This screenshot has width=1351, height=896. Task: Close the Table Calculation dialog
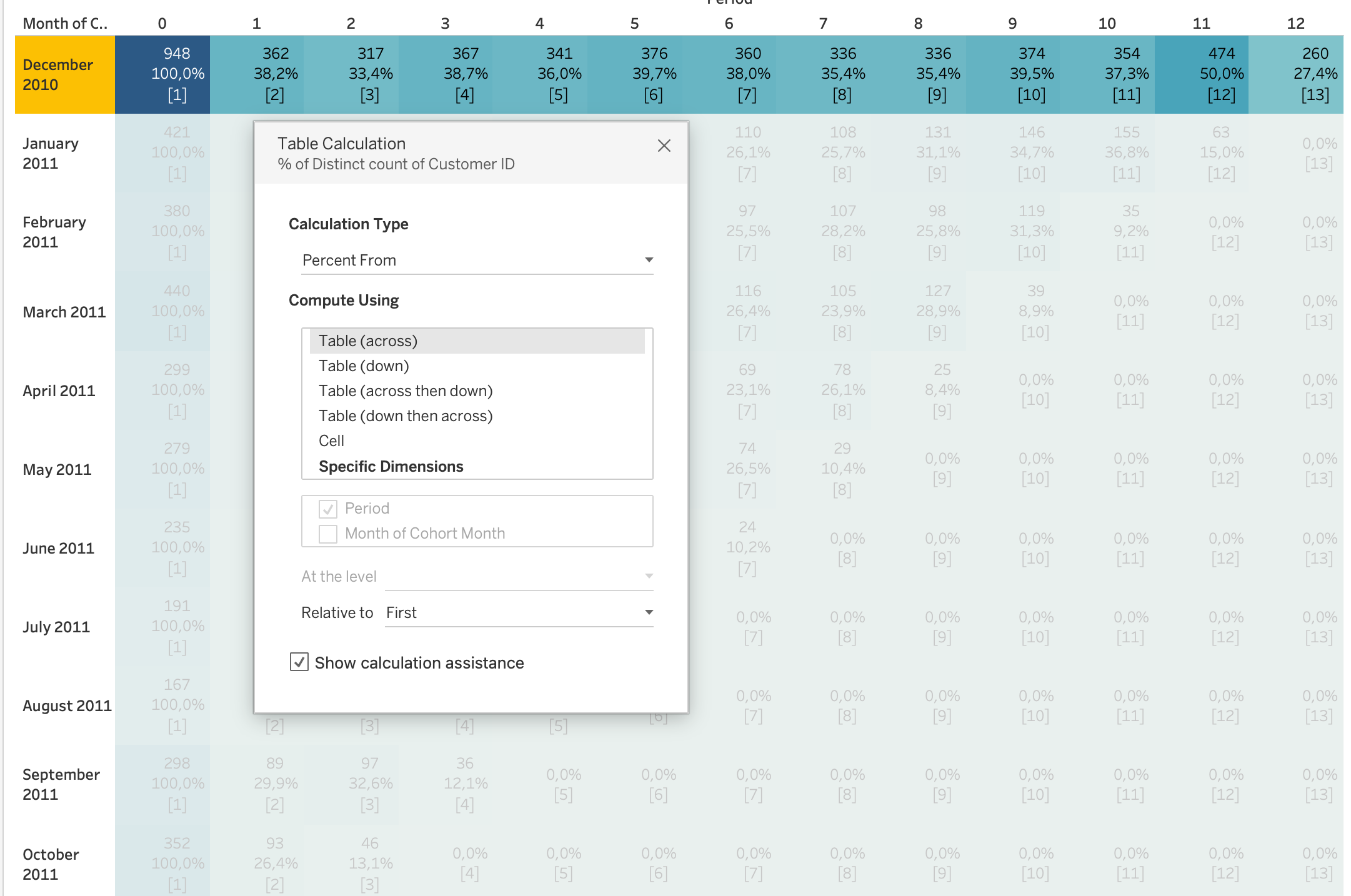664,146
